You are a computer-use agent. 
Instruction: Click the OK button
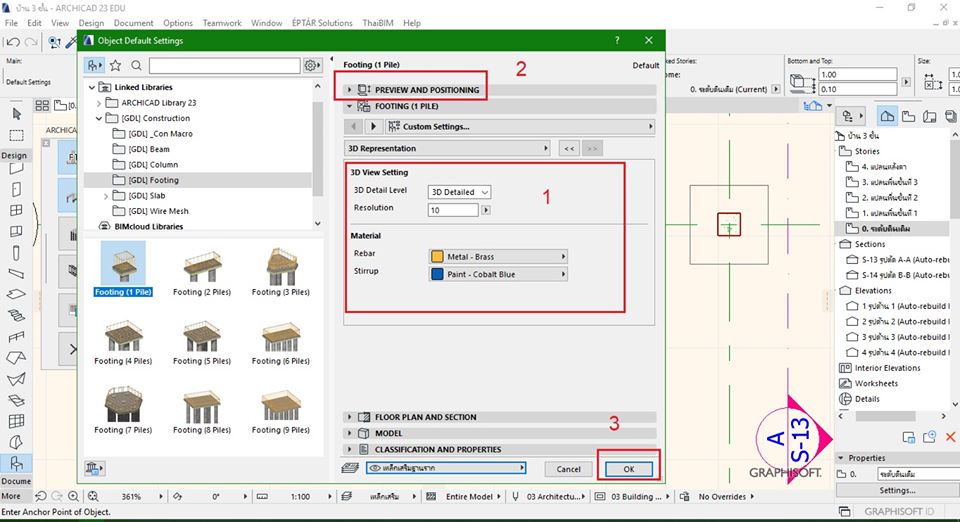[x=628, y=469]
